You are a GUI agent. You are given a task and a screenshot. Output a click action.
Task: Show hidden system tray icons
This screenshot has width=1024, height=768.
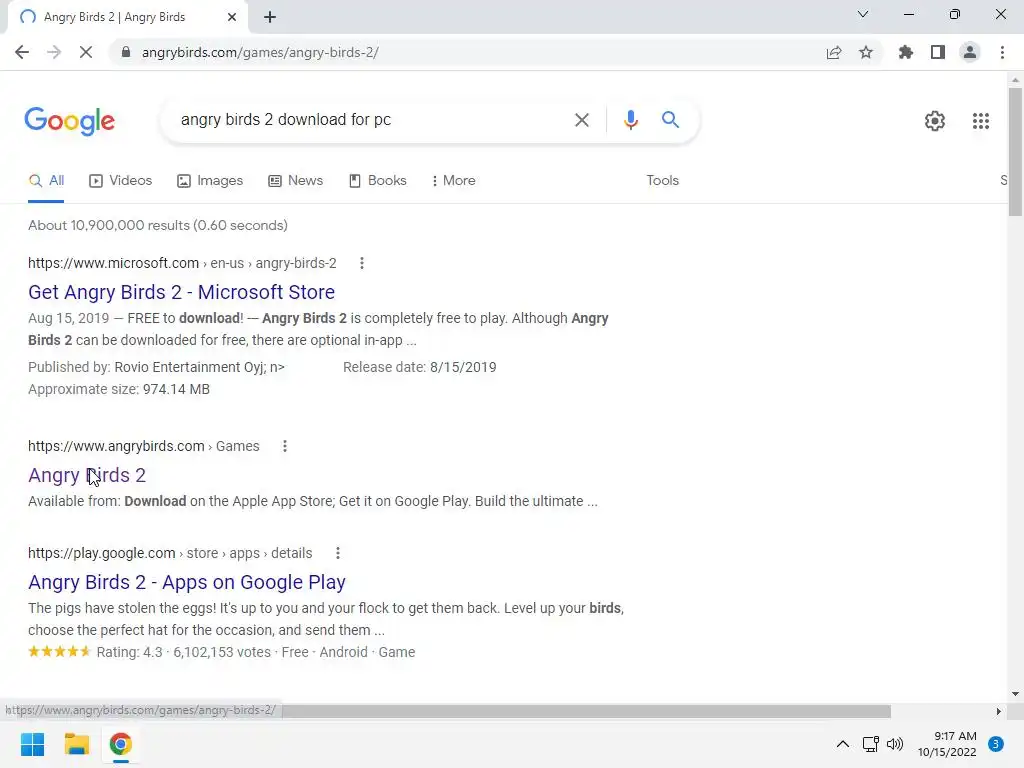pyautogui.click(x=843, y=744)
